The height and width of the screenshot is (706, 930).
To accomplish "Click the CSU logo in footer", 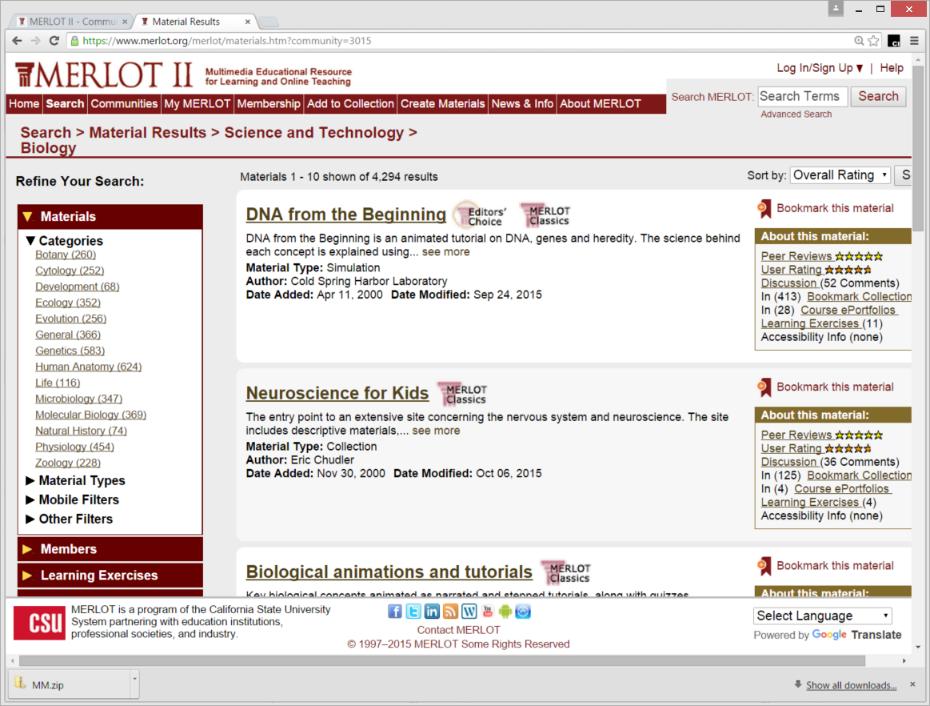I will point(39,623).
